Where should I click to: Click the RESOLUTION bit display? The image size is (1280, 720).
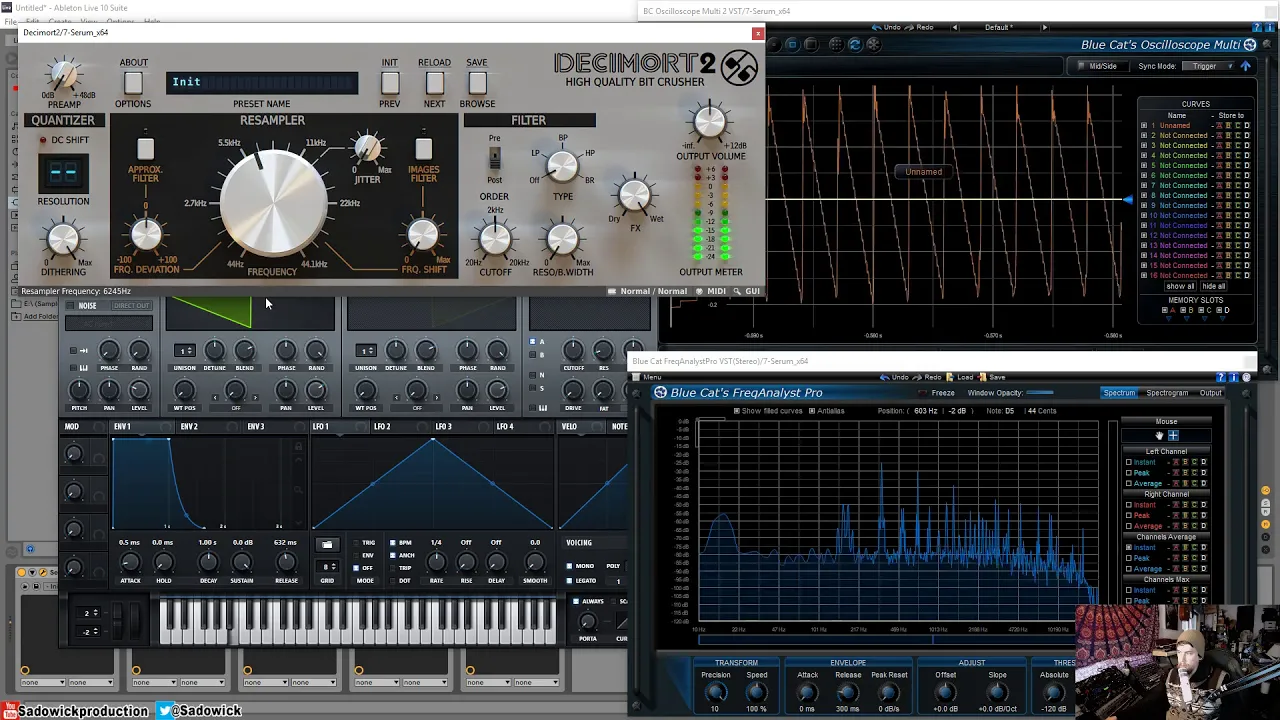[x=63, y=173]
